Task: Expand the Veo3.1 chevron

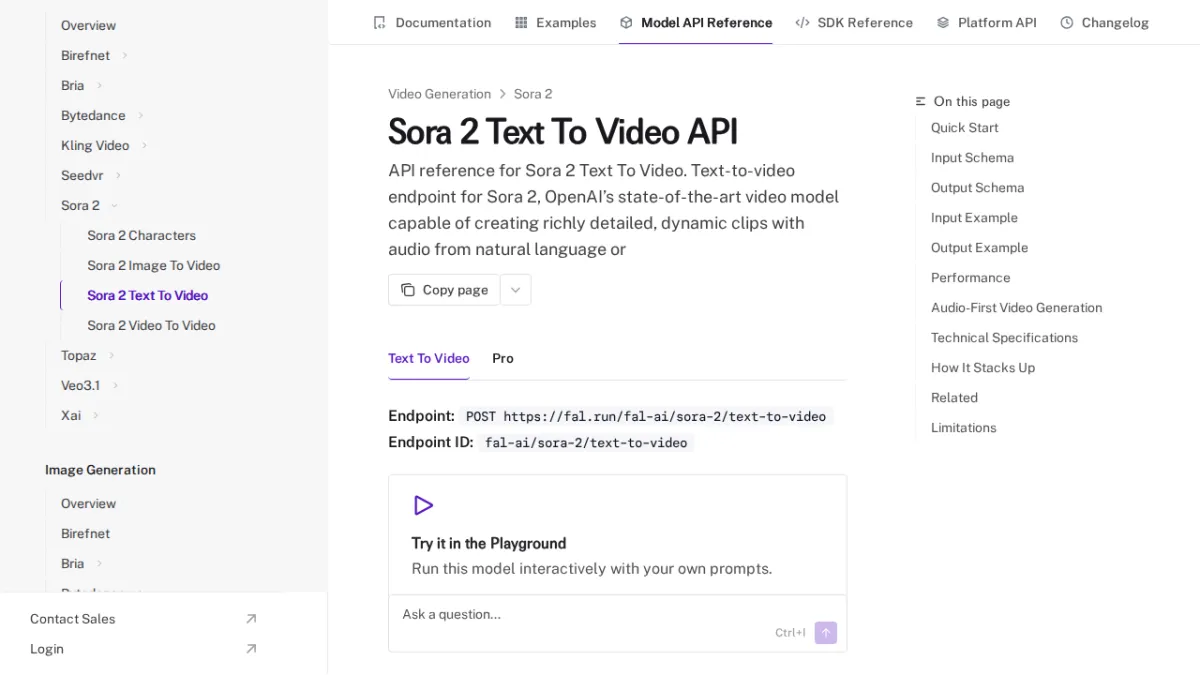Action: 115,385
